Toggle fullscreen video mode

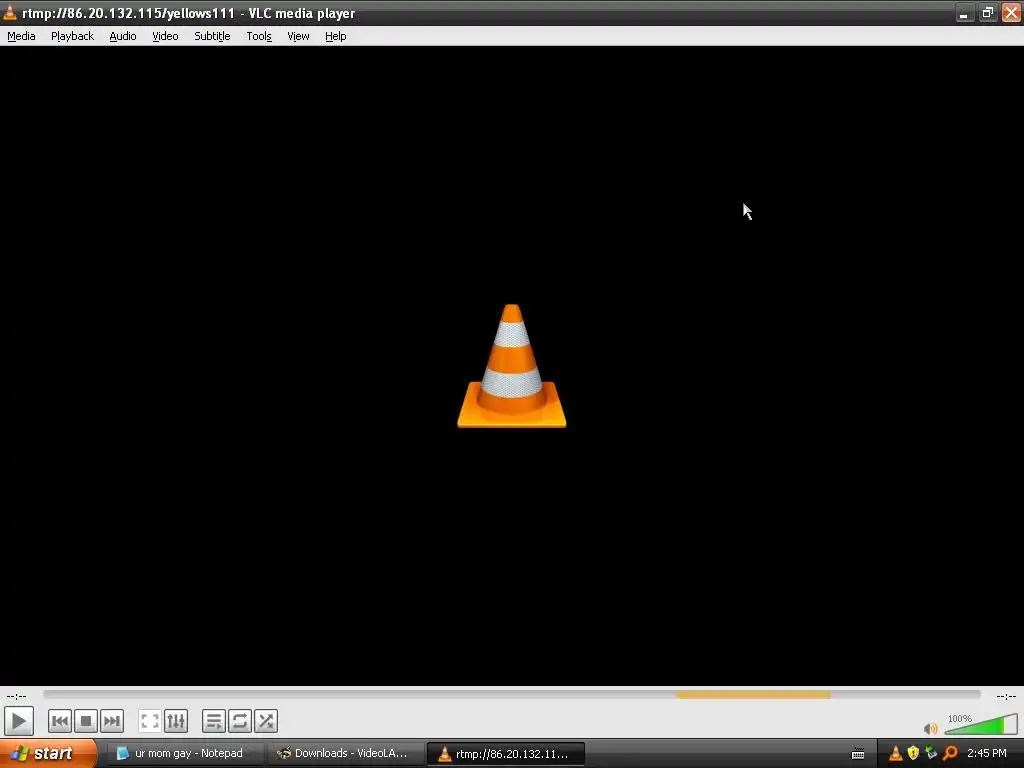click(150, 721)
